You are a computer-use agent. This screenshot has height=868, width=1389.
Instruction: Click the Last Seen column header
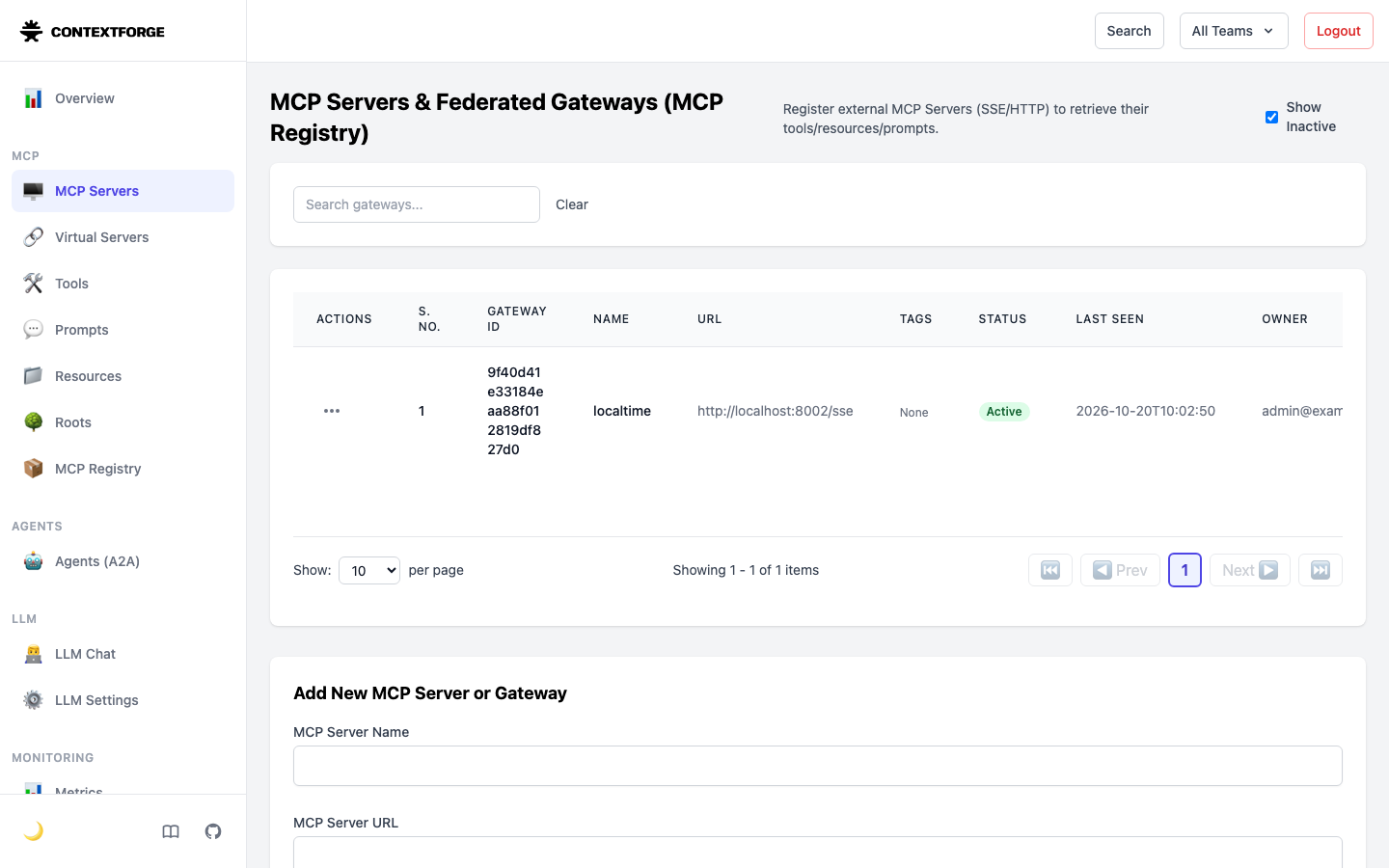pyautogui.click(x=1110, y=319)
